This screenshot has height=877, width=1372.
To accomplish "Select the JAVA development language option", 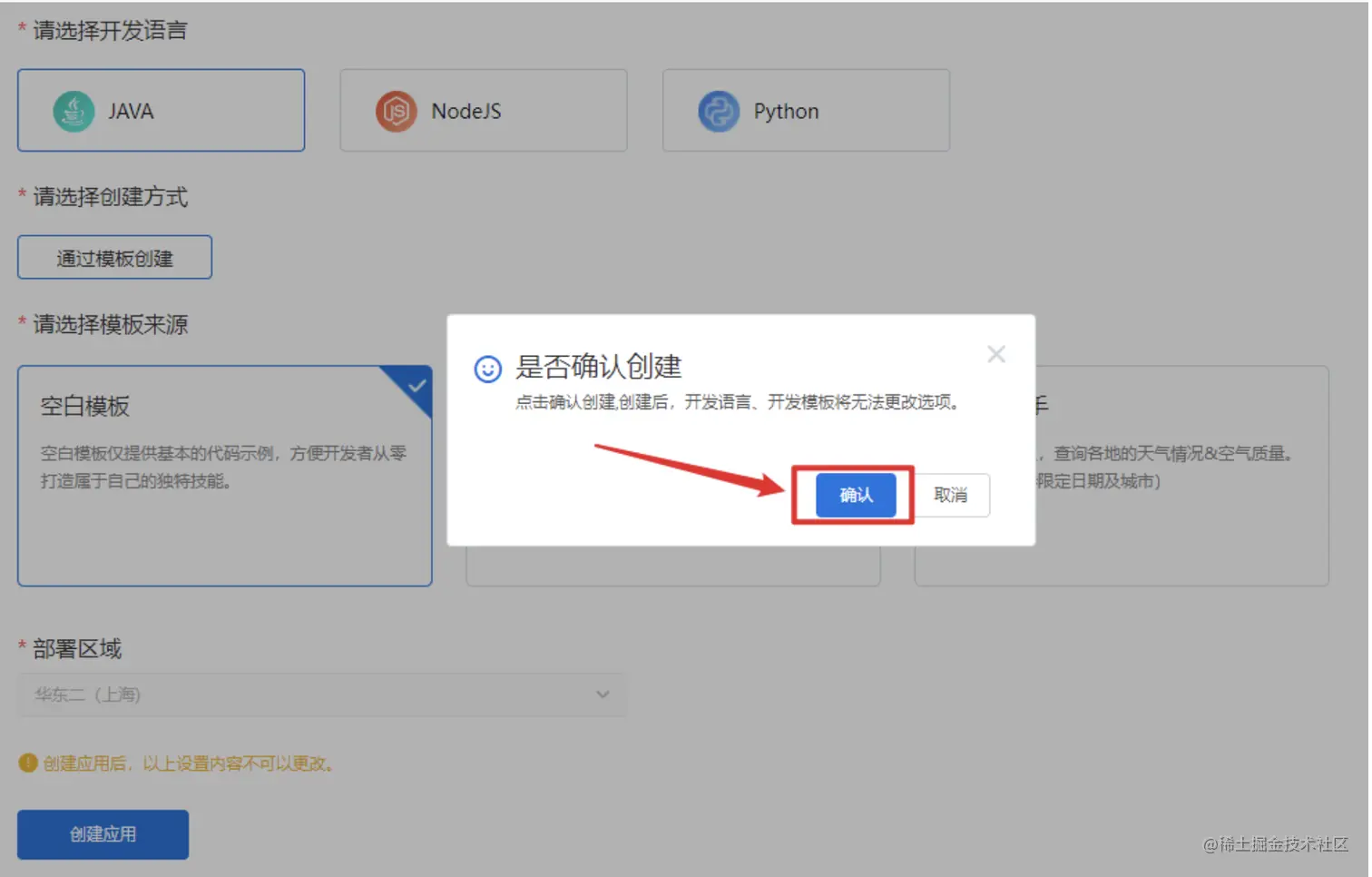I will pyautogui.click(x=161, y=111).
